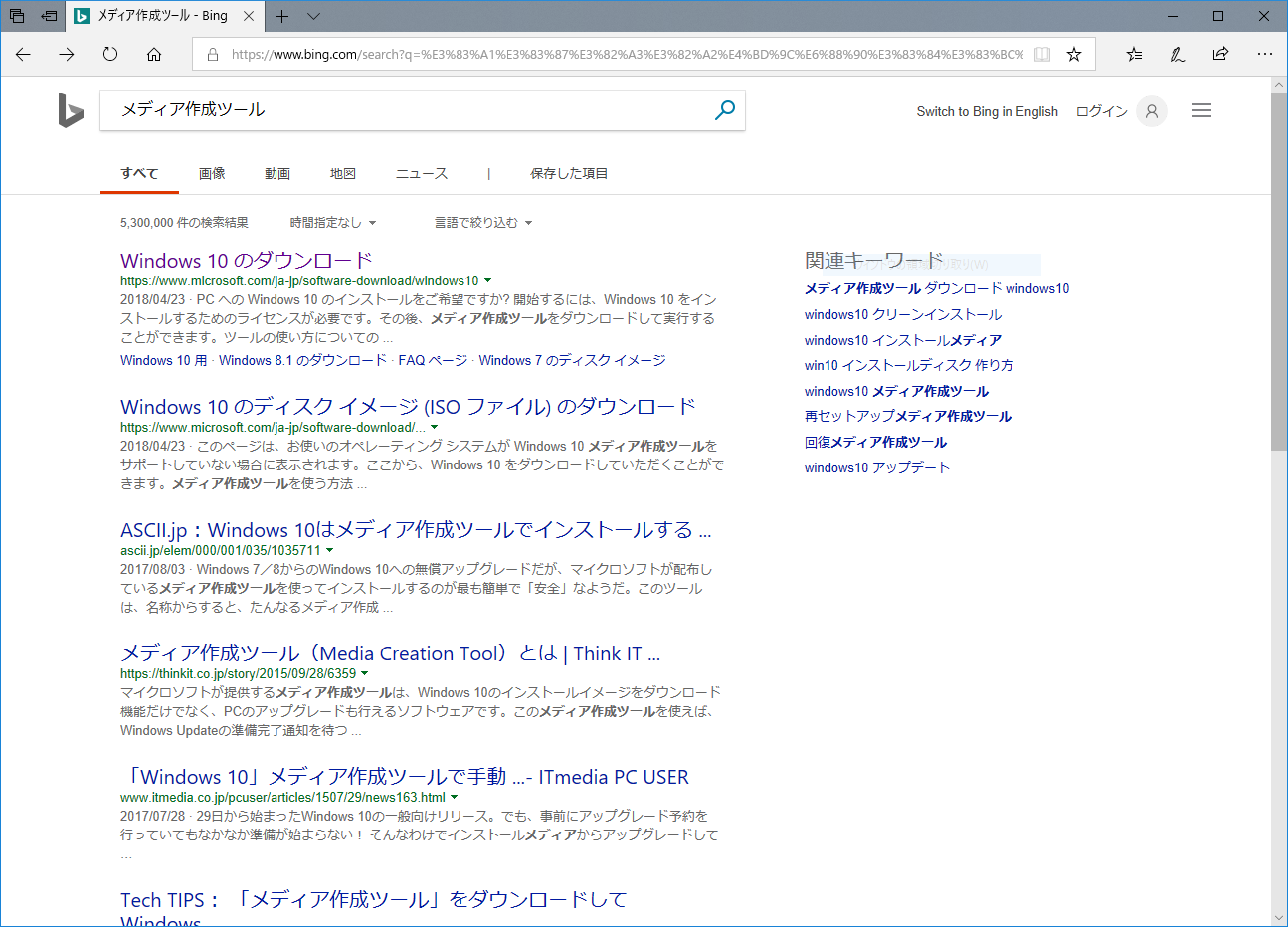Click the FAQ ページ sublink
Image resolution: width=1288 pixels, height=927 pixels.
(x=433, y=360)
